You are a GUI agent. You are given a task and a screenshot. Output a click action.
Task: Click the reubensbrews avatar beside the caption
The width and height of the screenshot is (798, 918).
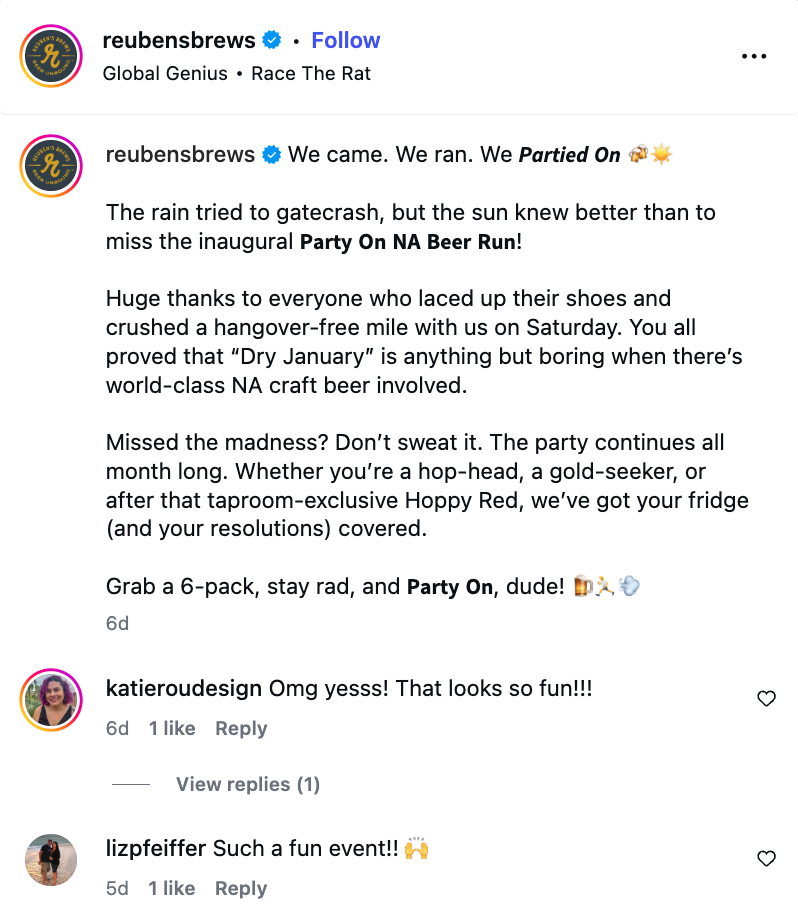(x=51, y=163)
